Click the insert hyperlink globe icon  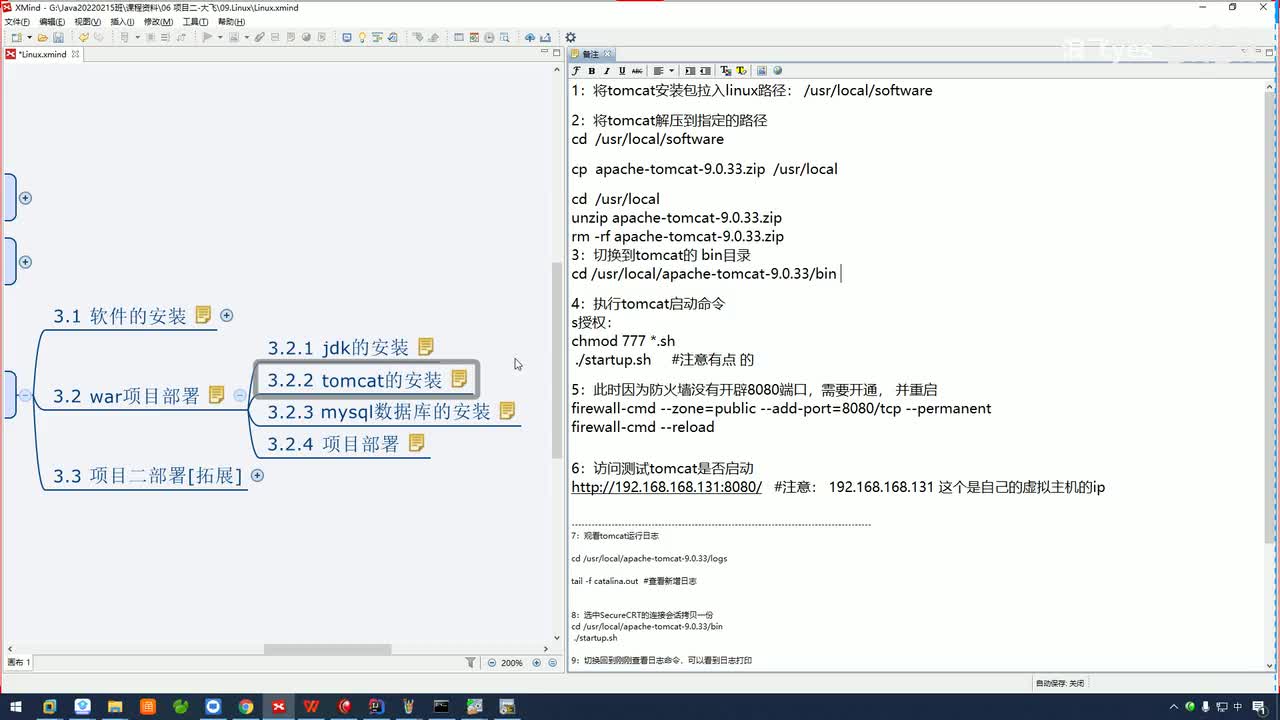coord(777,71)
